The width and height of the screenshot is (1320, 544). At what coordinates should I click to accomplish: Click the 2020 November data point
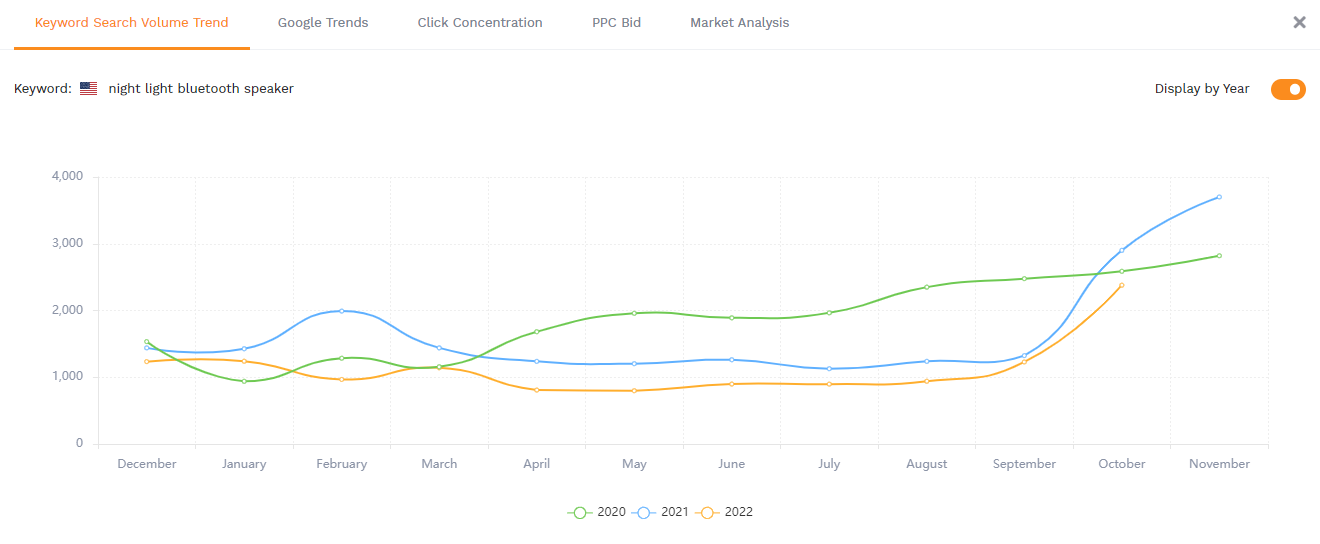click(1219, 256)
